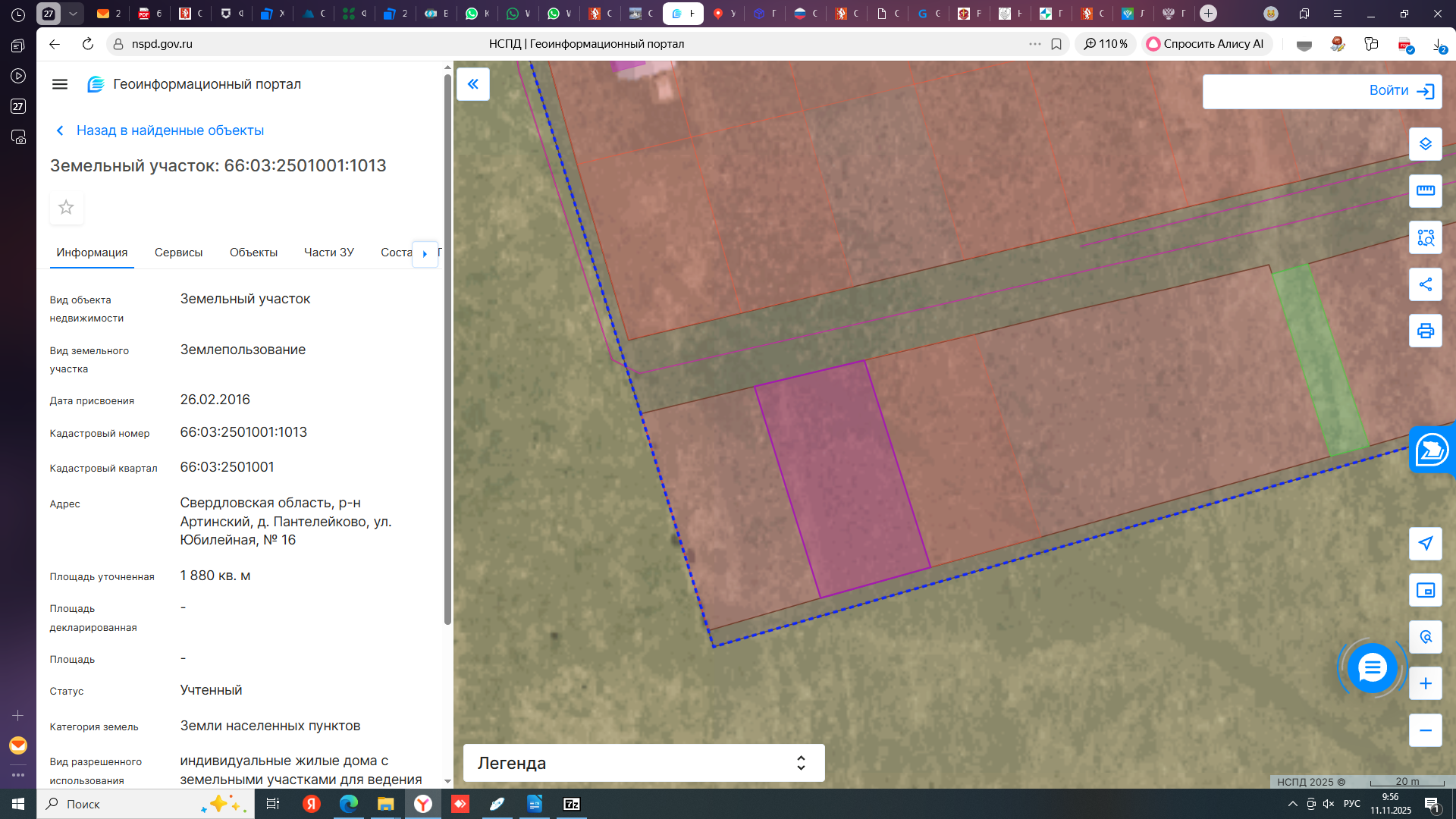Screen dimensions: 1456x819
Task: Open the hamburger main menu
Action: (60, 84)
